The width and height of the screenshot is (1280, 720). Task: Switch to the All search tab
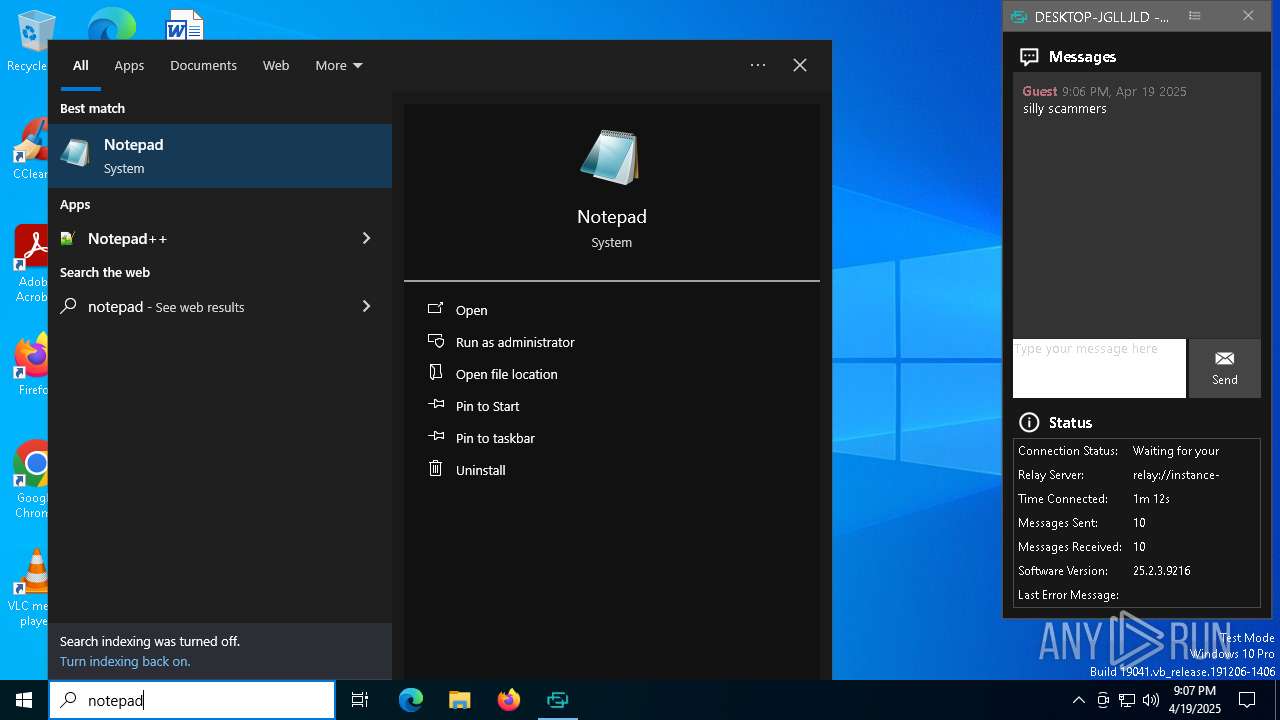click(81, 65)
